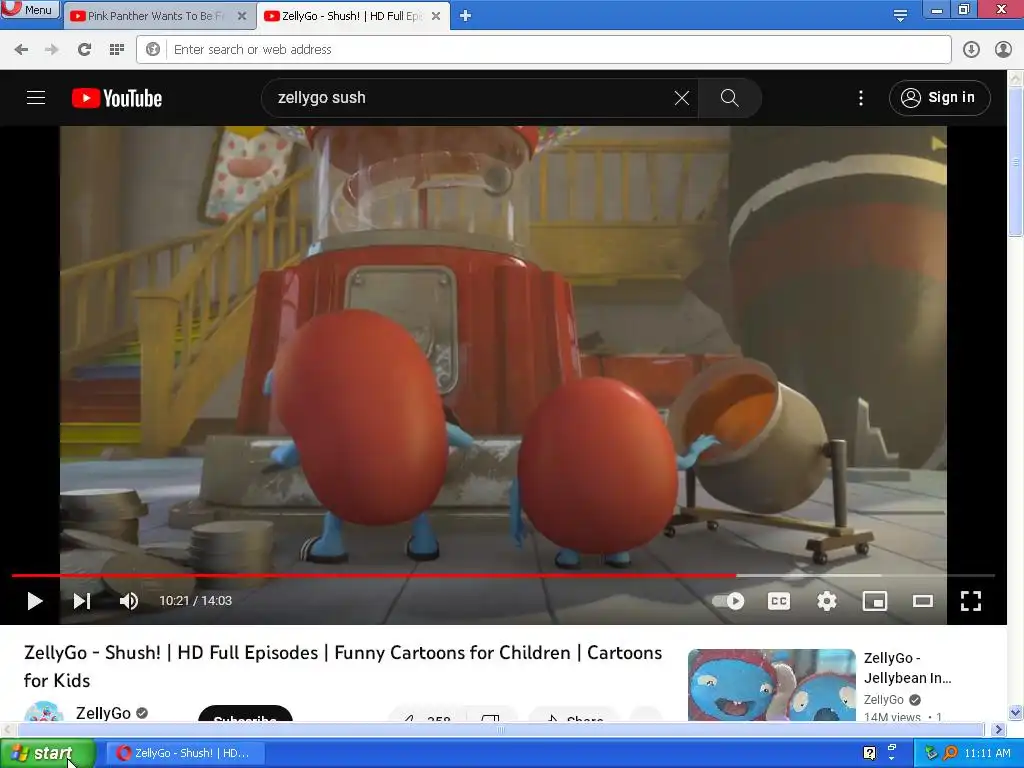
Task: Open the ZellyGo channel avatar
Action: click(44, 711)
